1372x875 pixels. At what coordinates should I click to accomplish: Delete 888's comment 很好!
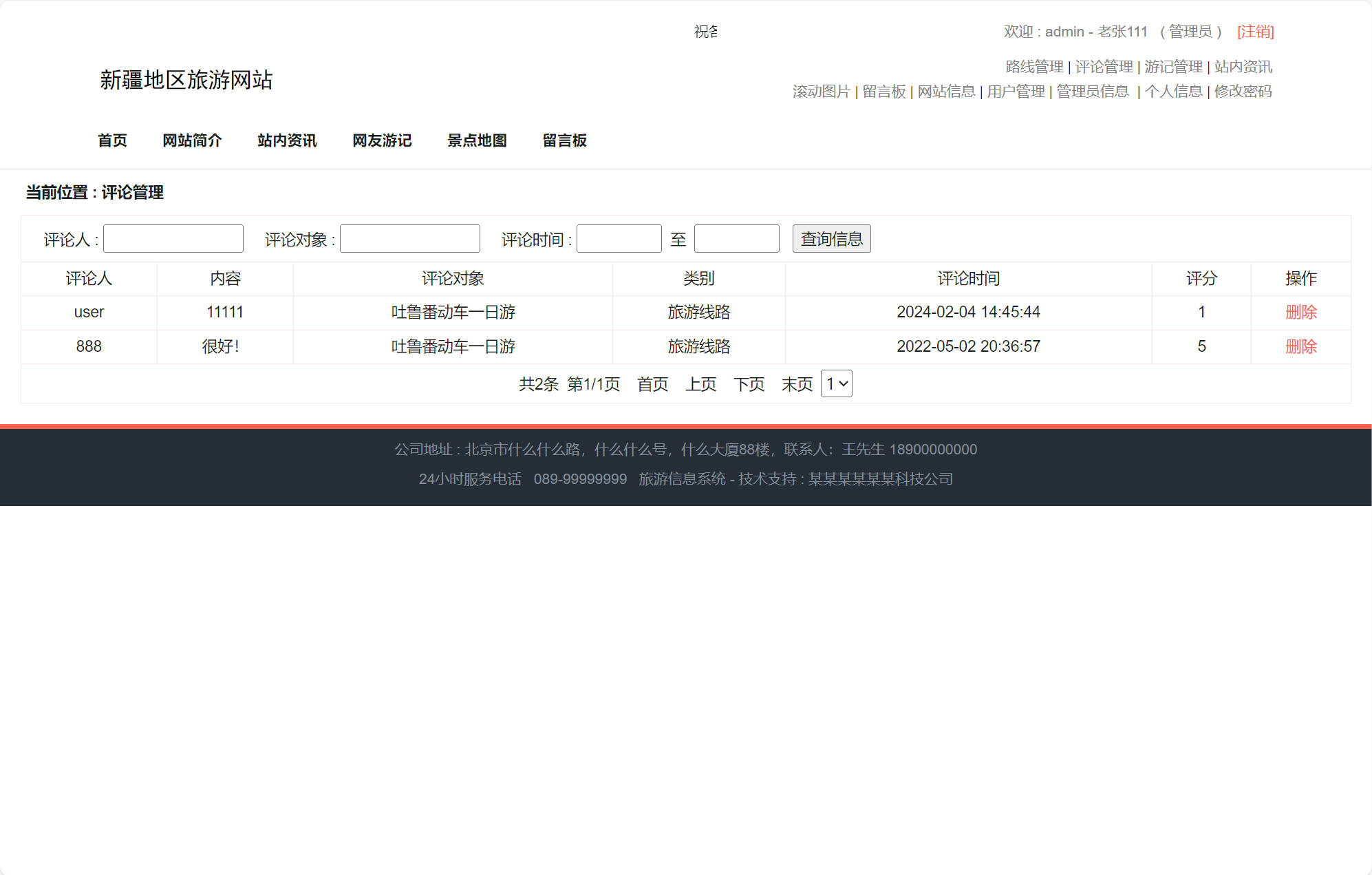click(1300, 346)
